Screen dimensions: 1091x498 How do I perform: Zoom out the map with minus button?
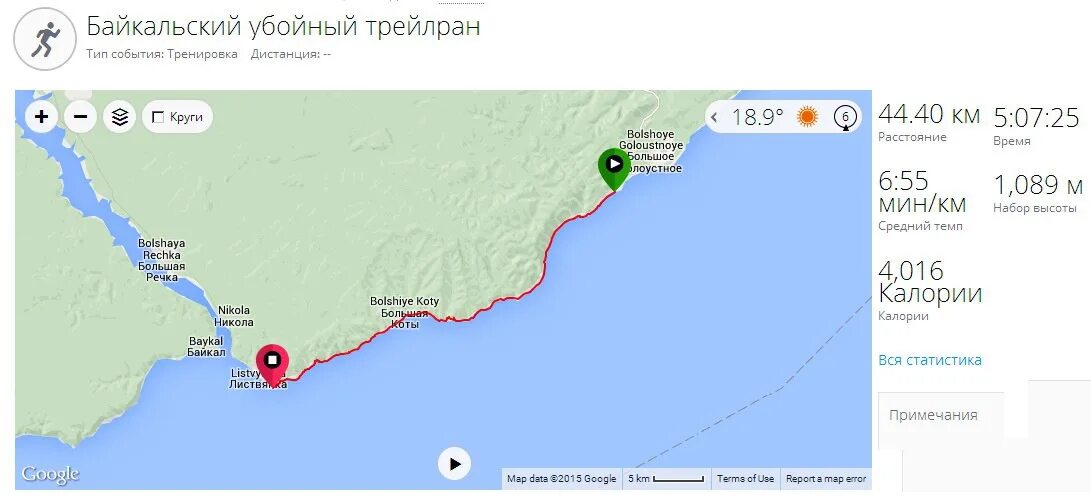80,117
